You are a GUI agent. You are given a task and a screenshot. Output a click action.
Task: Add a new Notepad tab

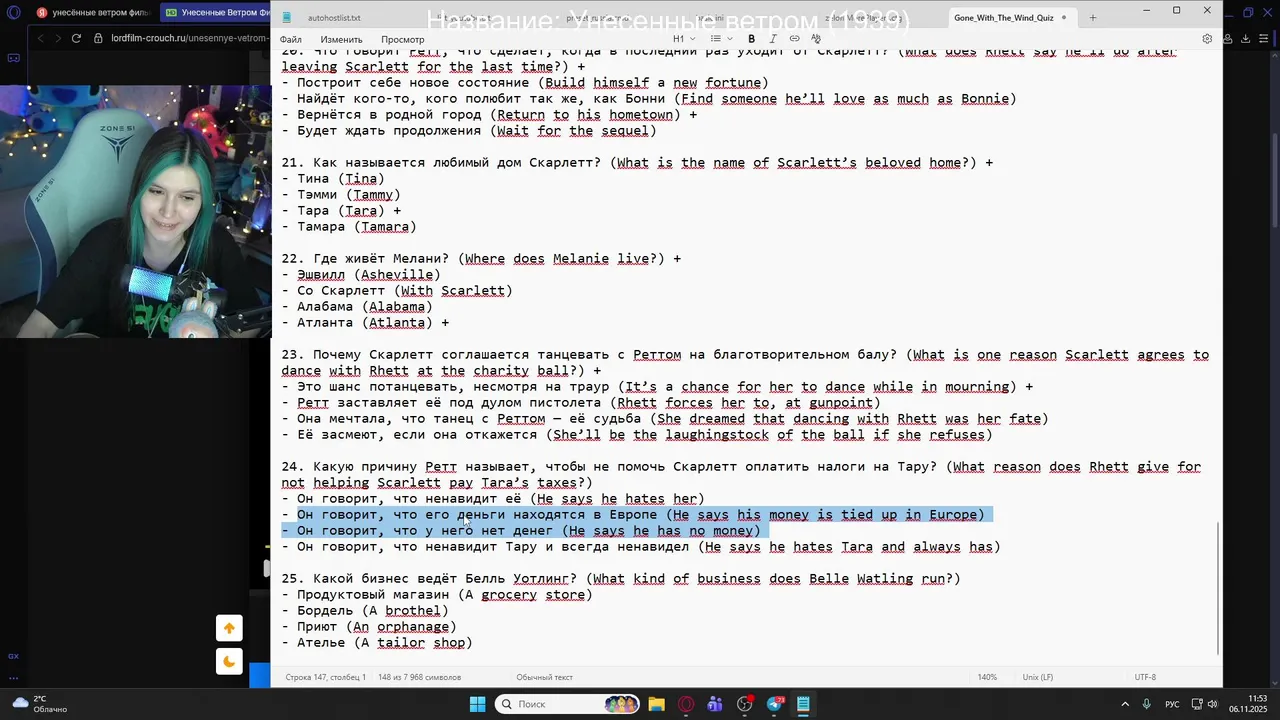[1092, 18]
